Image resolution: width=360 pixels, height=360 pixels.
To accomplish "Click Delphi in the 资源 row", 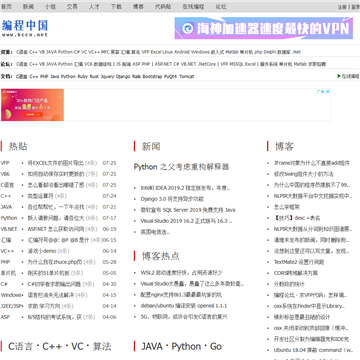I will [x=269, y=52].
